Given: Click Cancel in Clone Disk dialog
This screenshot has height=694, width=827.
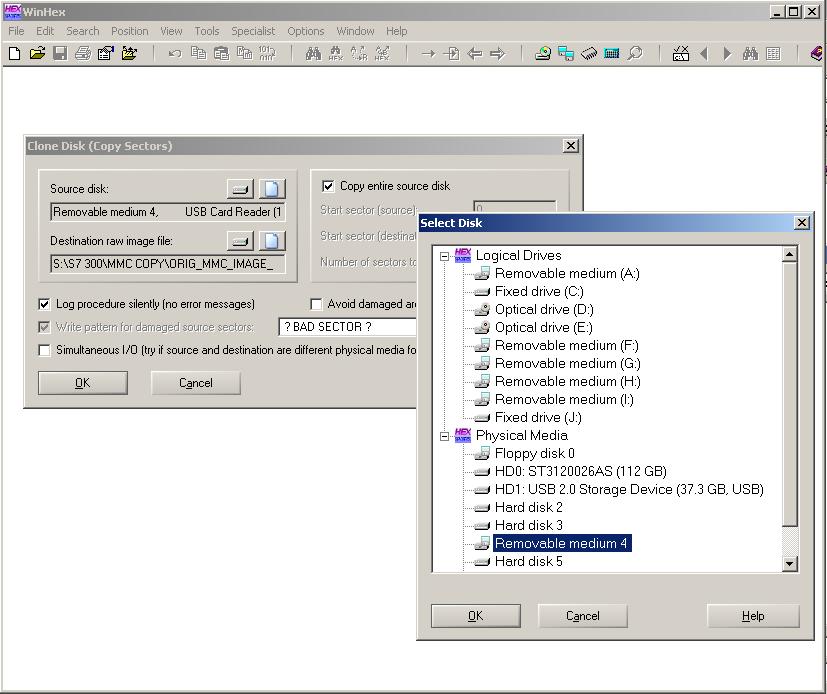Looking at the screenshot, I should pyautogui.click(x=196, y=383).
